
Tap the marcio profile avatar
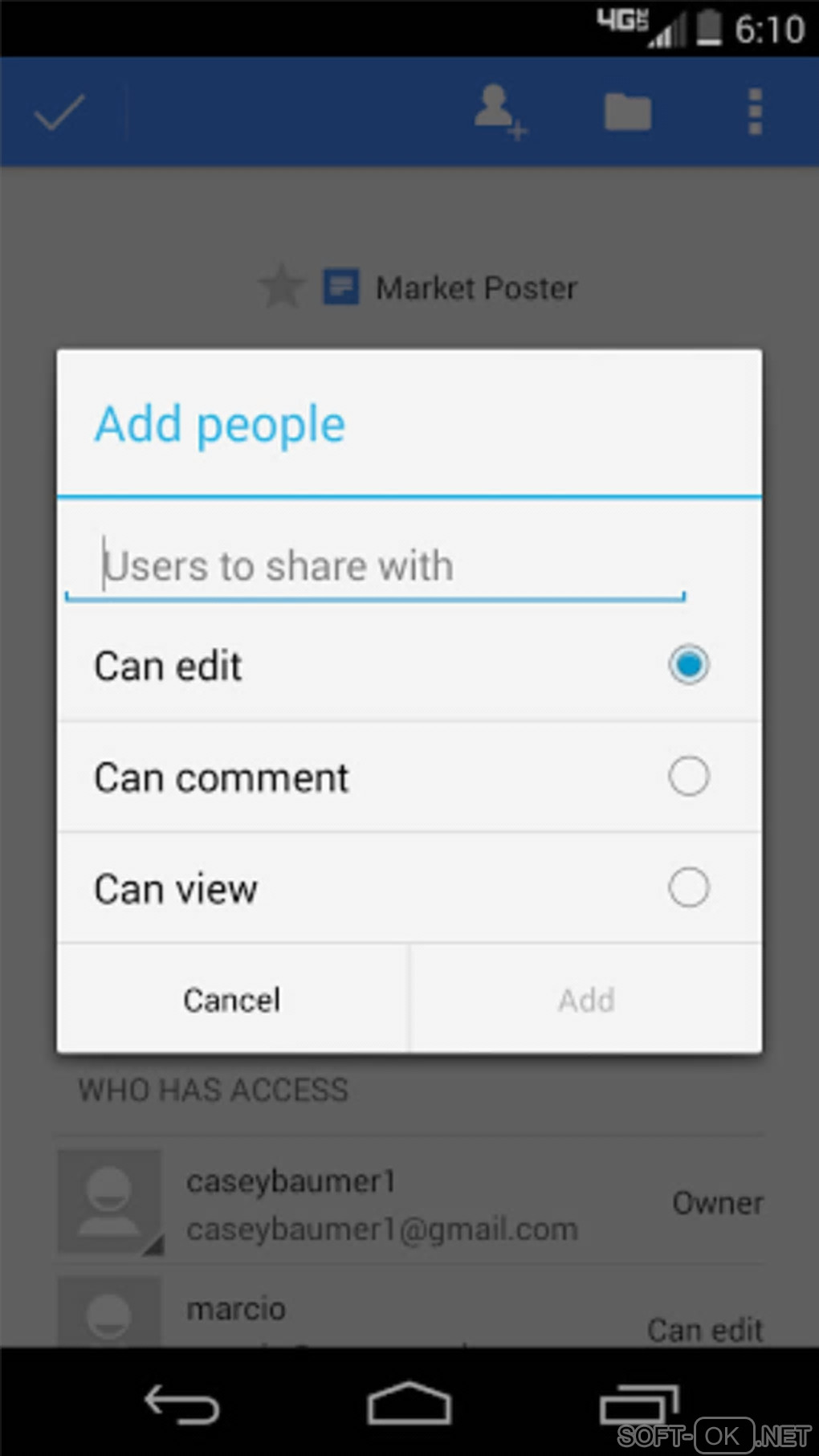(x=110, y=1311)
